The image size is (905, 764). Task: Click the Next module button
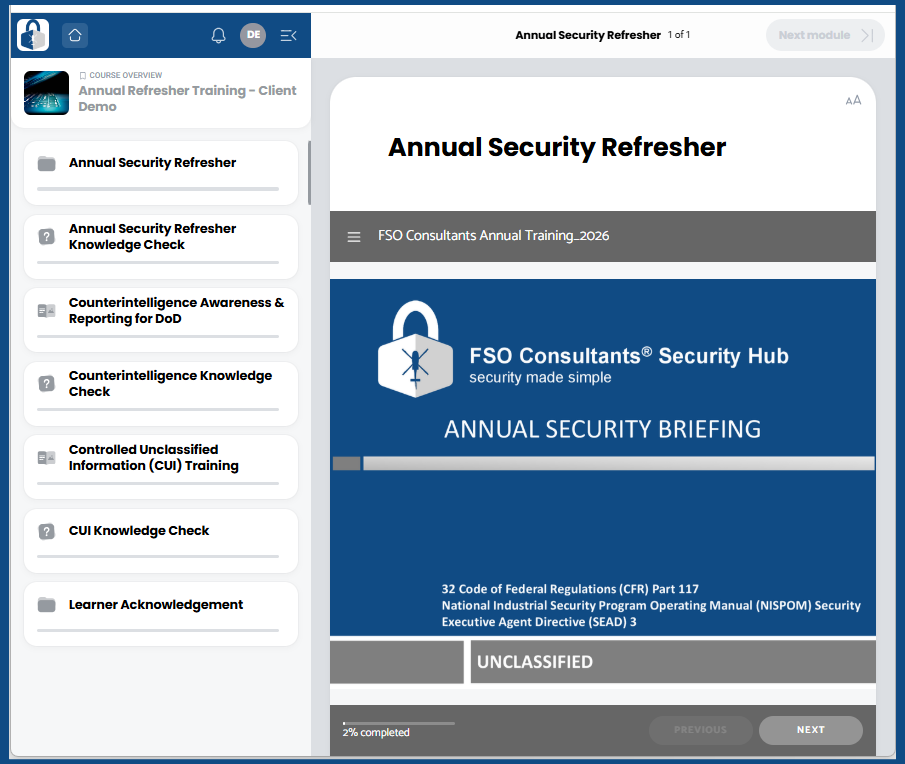click(x=825, y=35)
